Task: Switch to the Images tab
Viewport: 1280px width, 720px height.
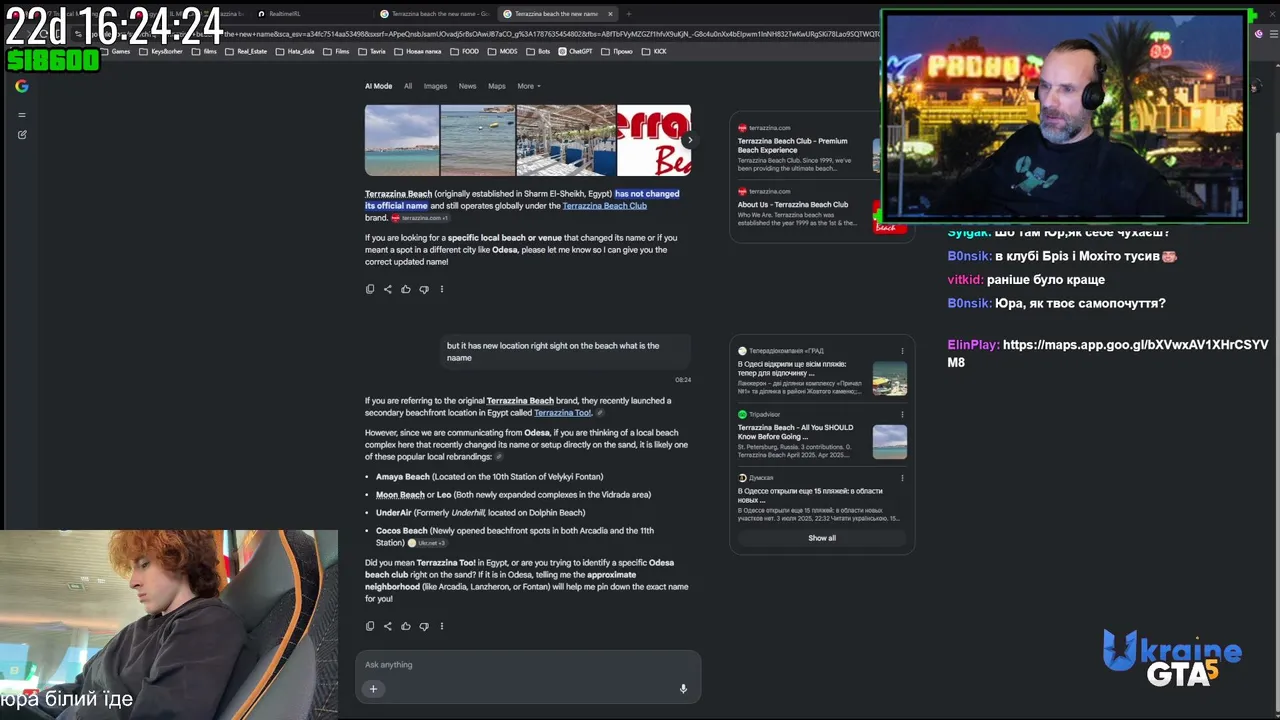Action: coord(435,86)
